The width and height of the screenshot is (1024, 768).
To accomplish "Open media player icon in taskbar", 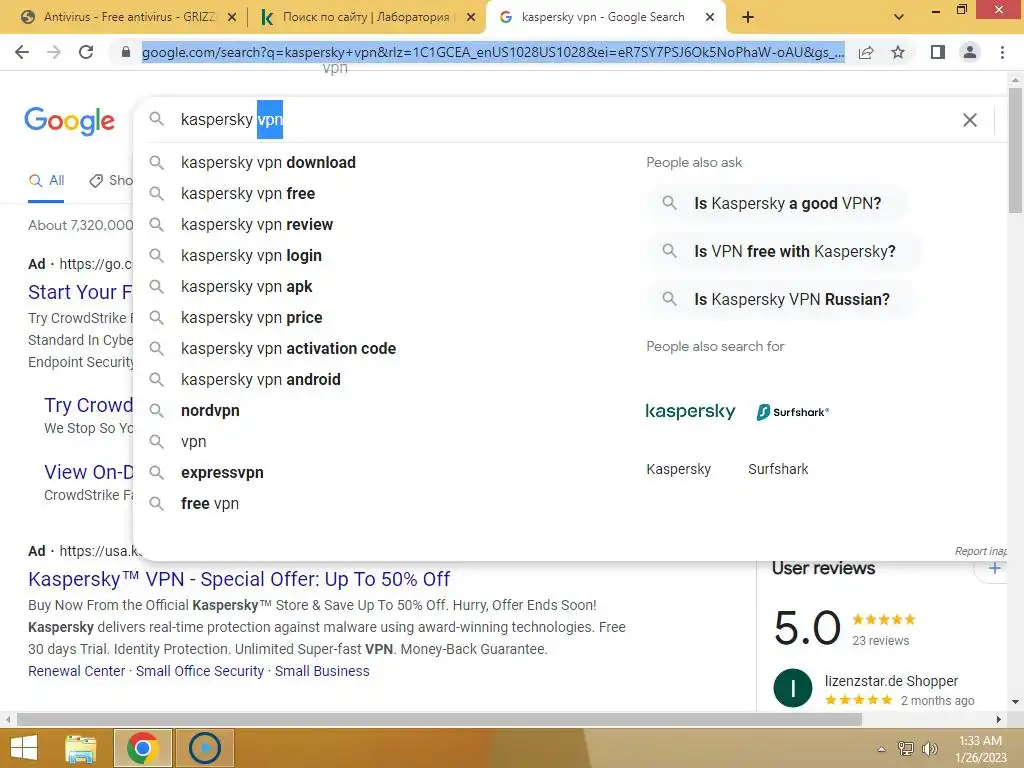I will pos(204,748).
